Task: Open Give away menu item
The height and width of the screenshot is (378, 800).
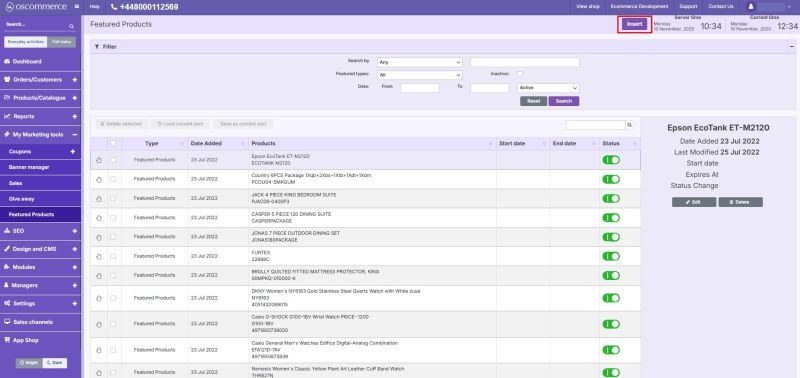Action: point(40,199)
